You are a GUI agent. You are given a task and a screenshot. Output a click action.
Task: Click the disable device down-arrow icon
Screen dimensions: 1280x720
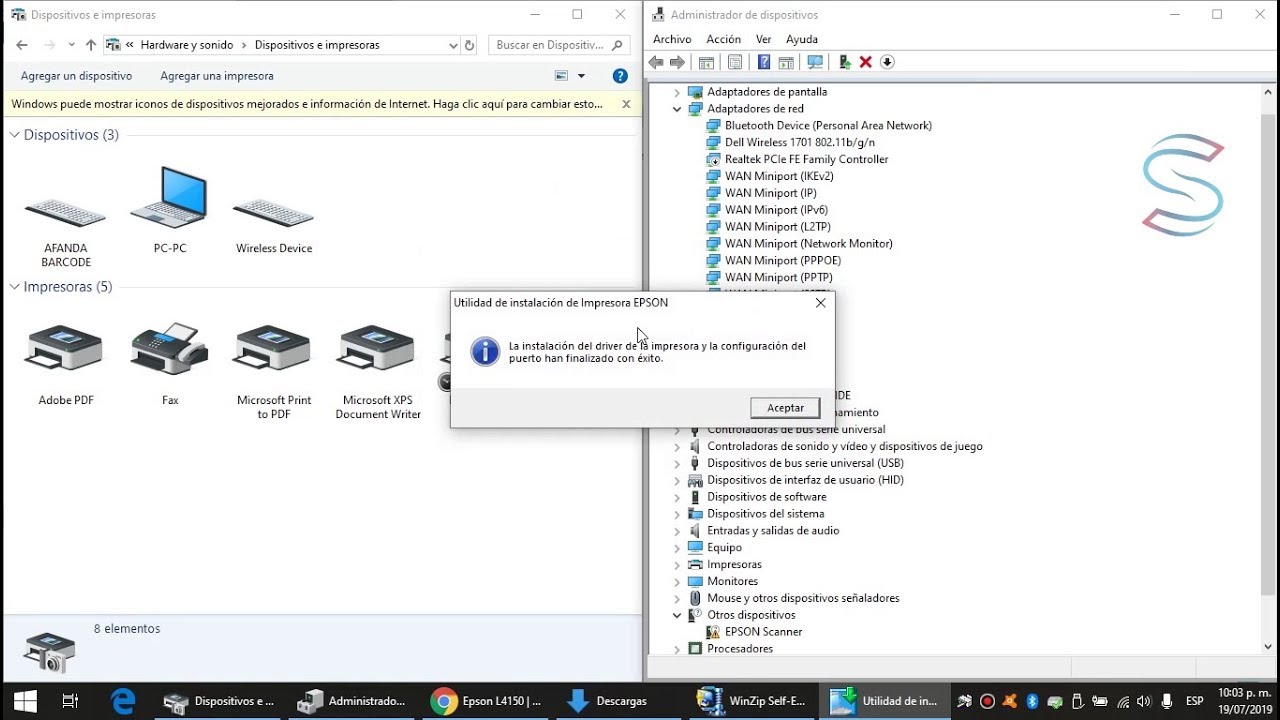887,62
